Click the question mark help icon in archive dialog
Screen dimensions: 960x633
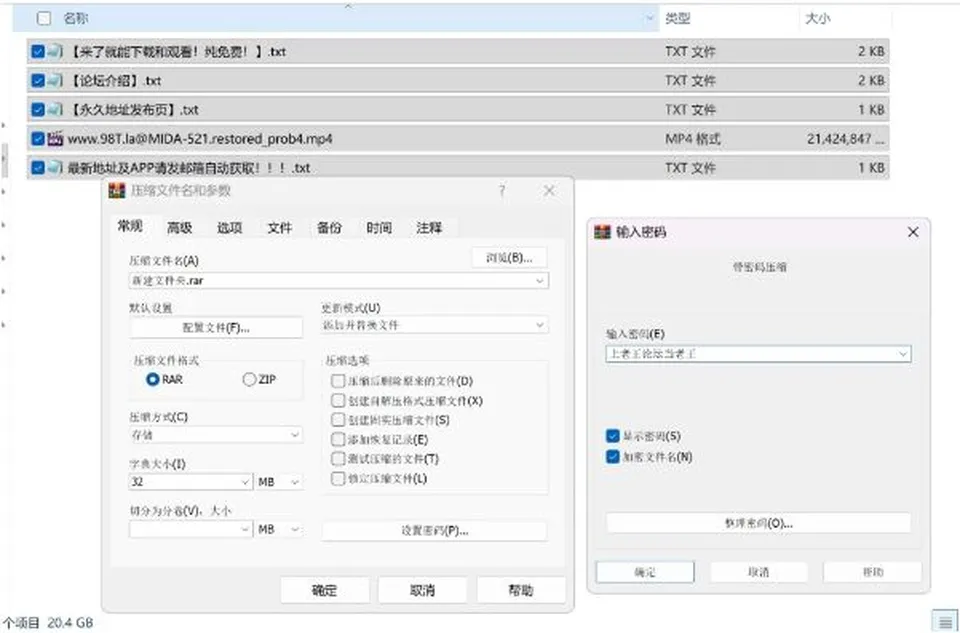pos(502,191)
